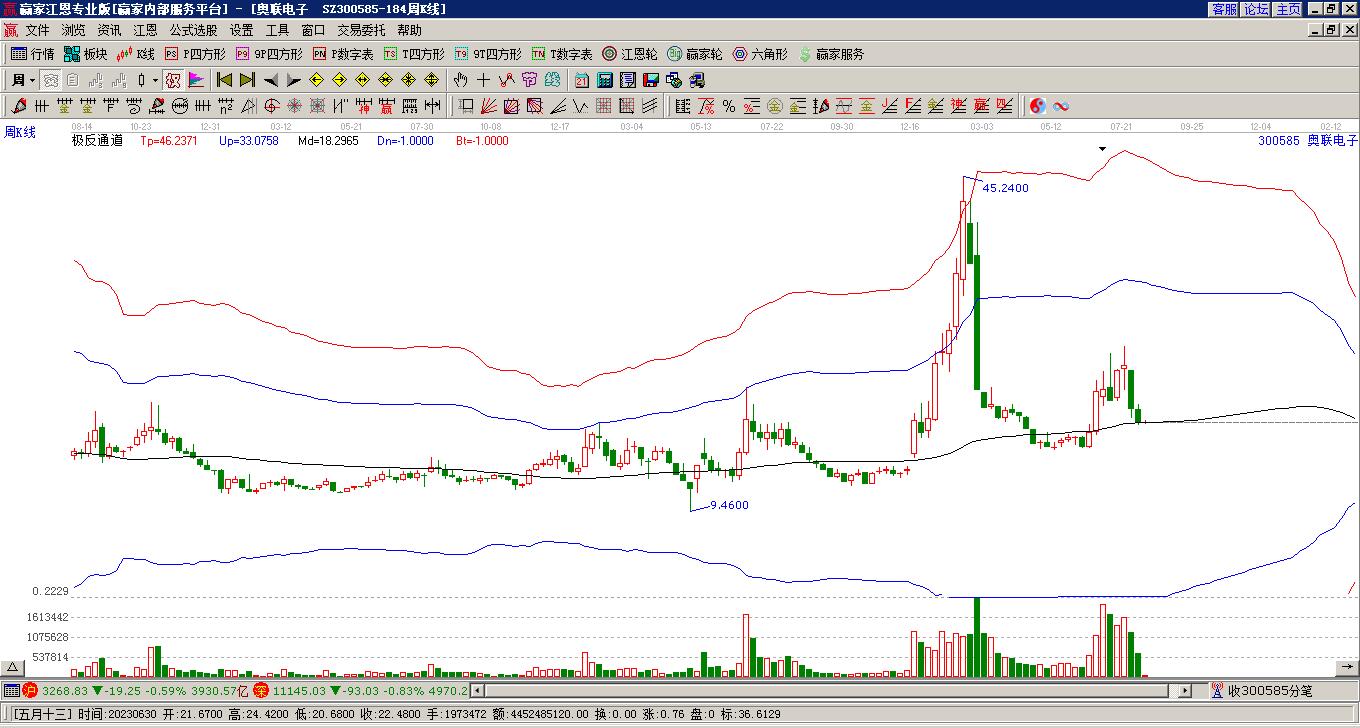Open the 文件 menu
The width and height of the screenshot is (1360, 728).
(37, 31)
